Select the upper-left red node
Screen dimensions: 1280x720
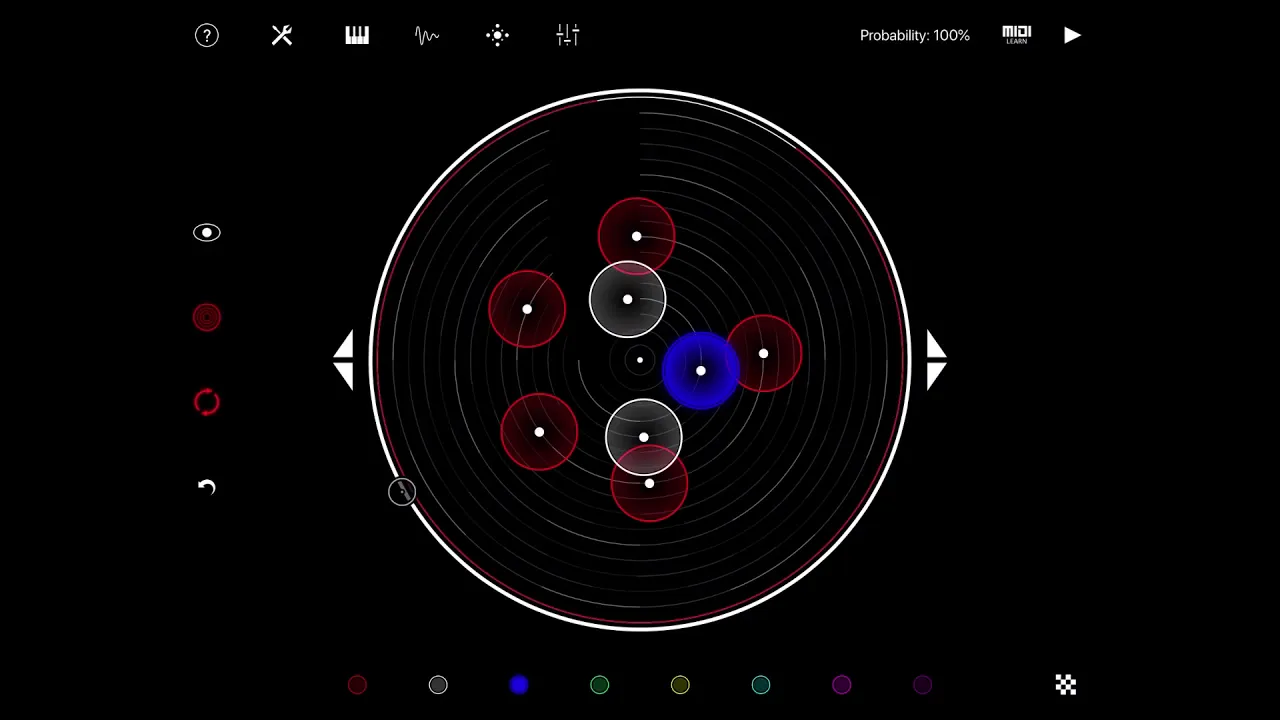point(527,309)
